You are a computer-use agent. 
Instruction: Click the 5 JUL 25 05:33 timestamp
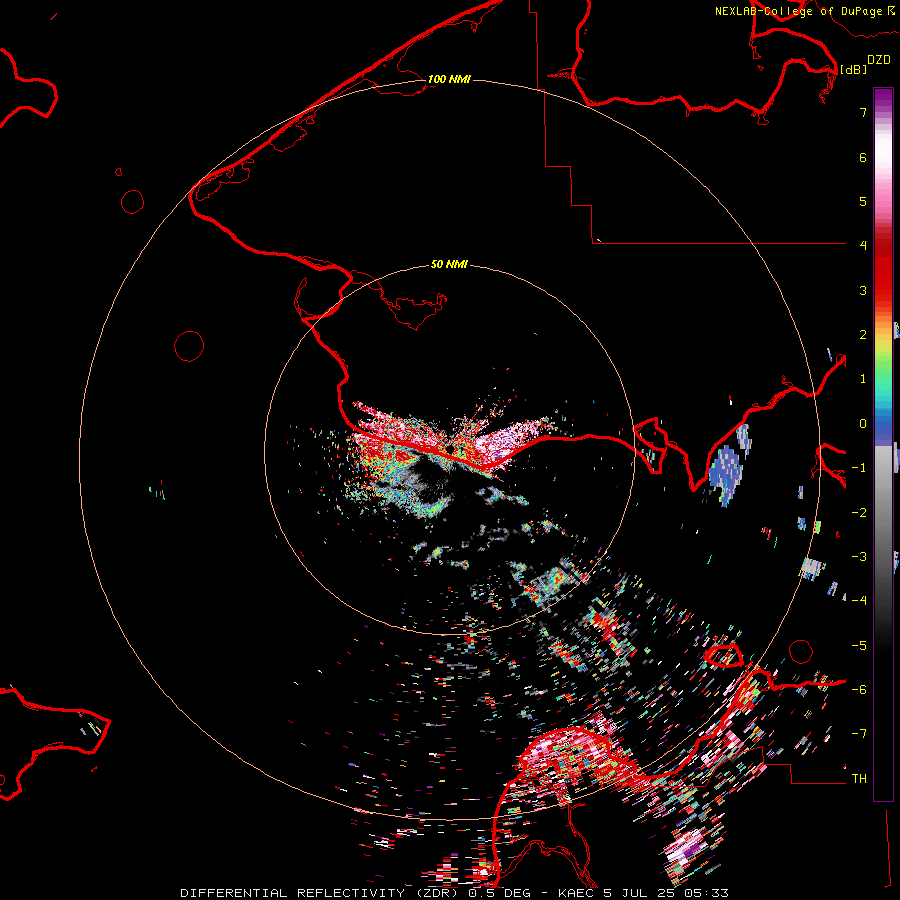(666, 893)
